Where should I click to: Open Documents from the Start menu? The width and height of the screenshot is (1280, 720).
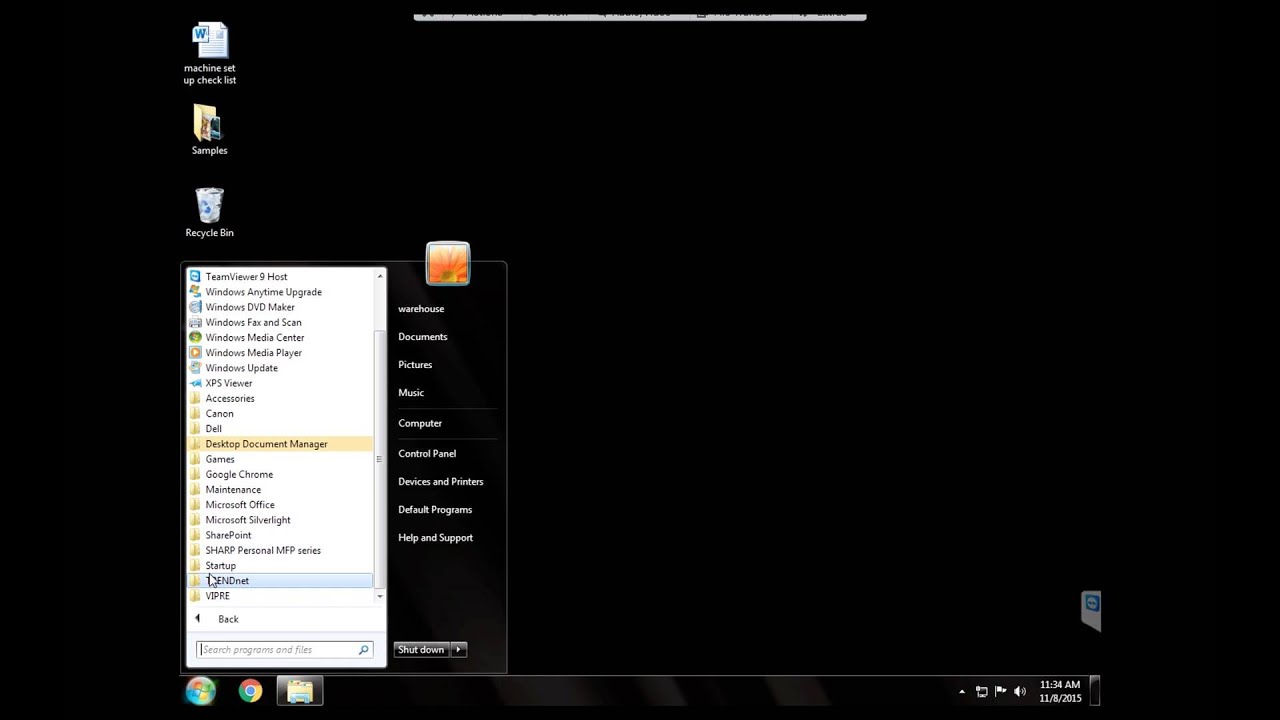(423, 337)
